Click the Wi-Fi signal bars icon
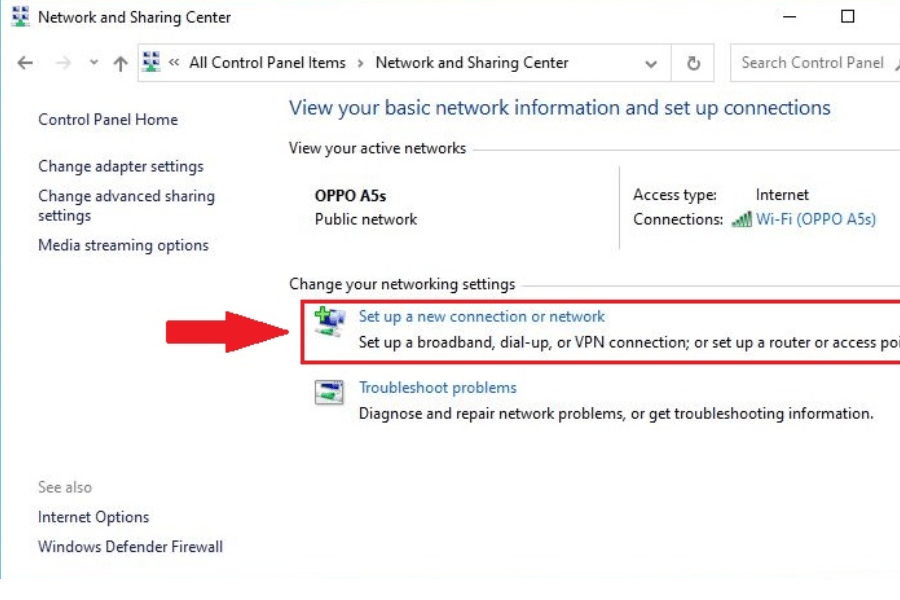This screenshot has height=600, width=900. coord(741,220)
